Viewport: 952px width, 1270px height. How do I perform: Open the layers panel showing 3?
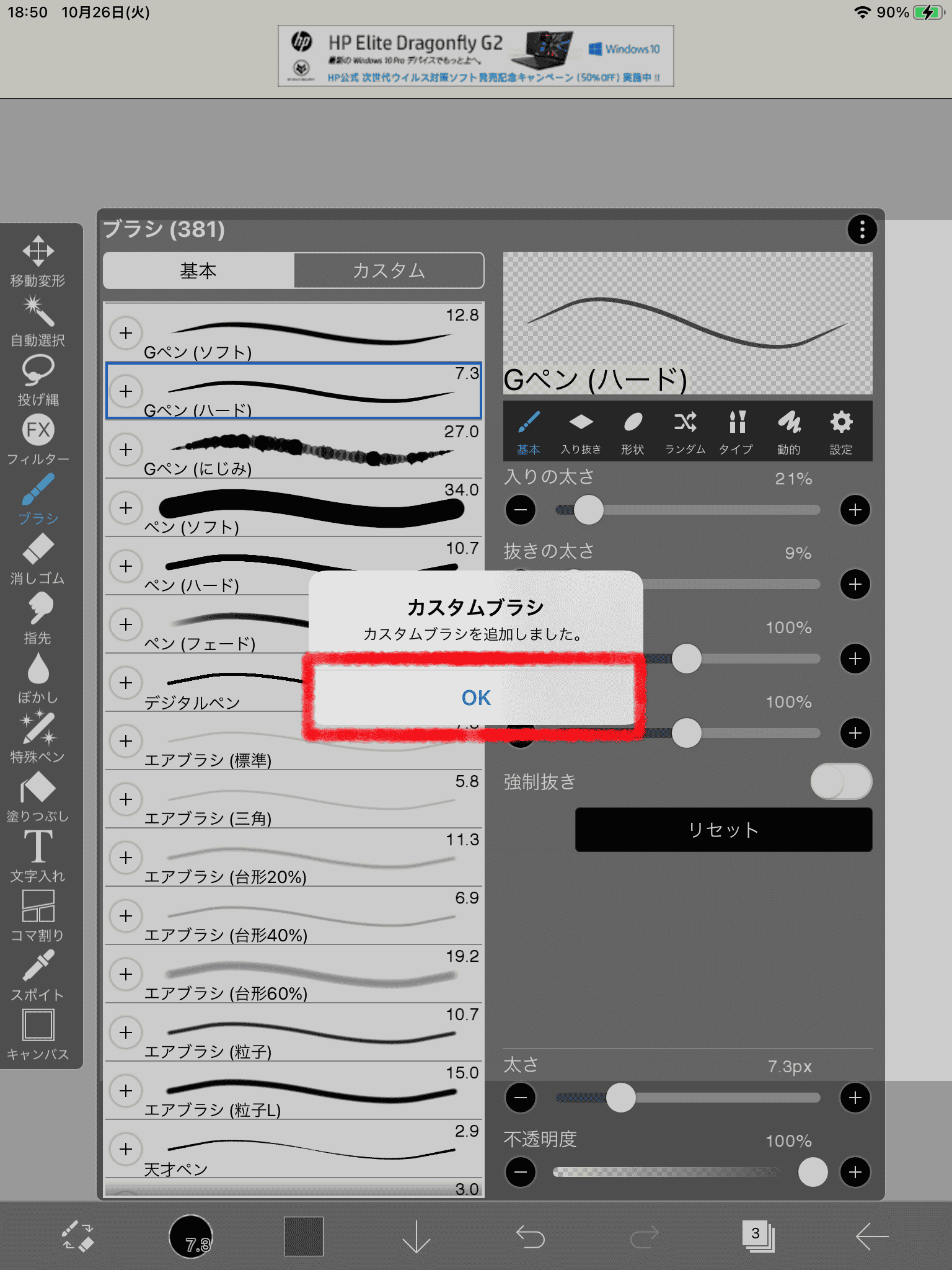coord(757,1237)
